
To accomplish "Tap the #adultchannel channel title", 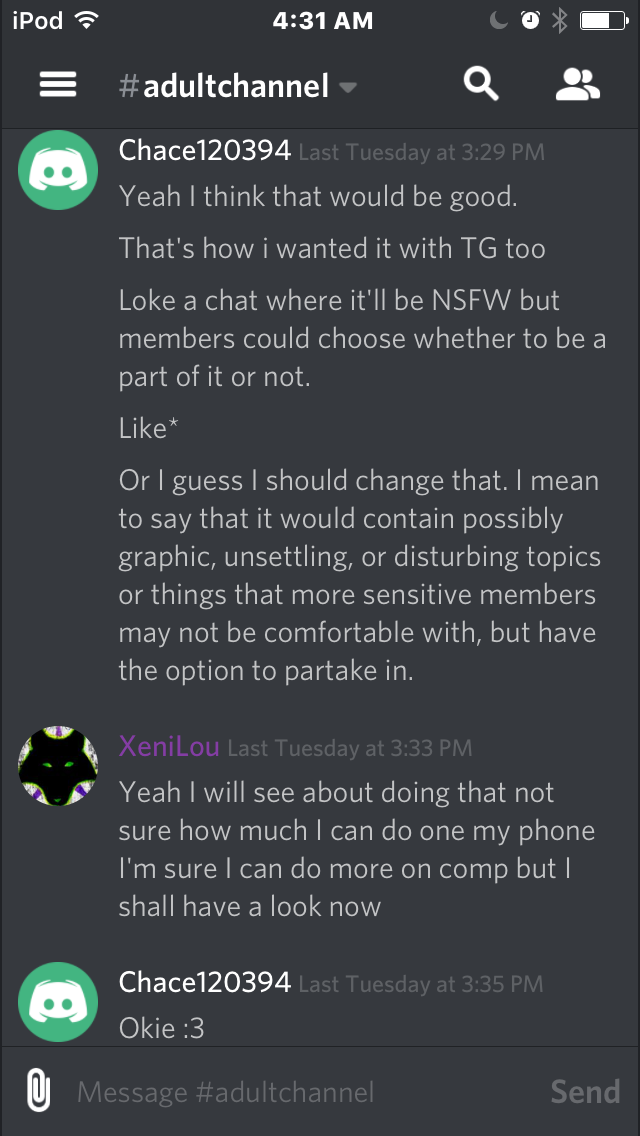I will (224, 85).
